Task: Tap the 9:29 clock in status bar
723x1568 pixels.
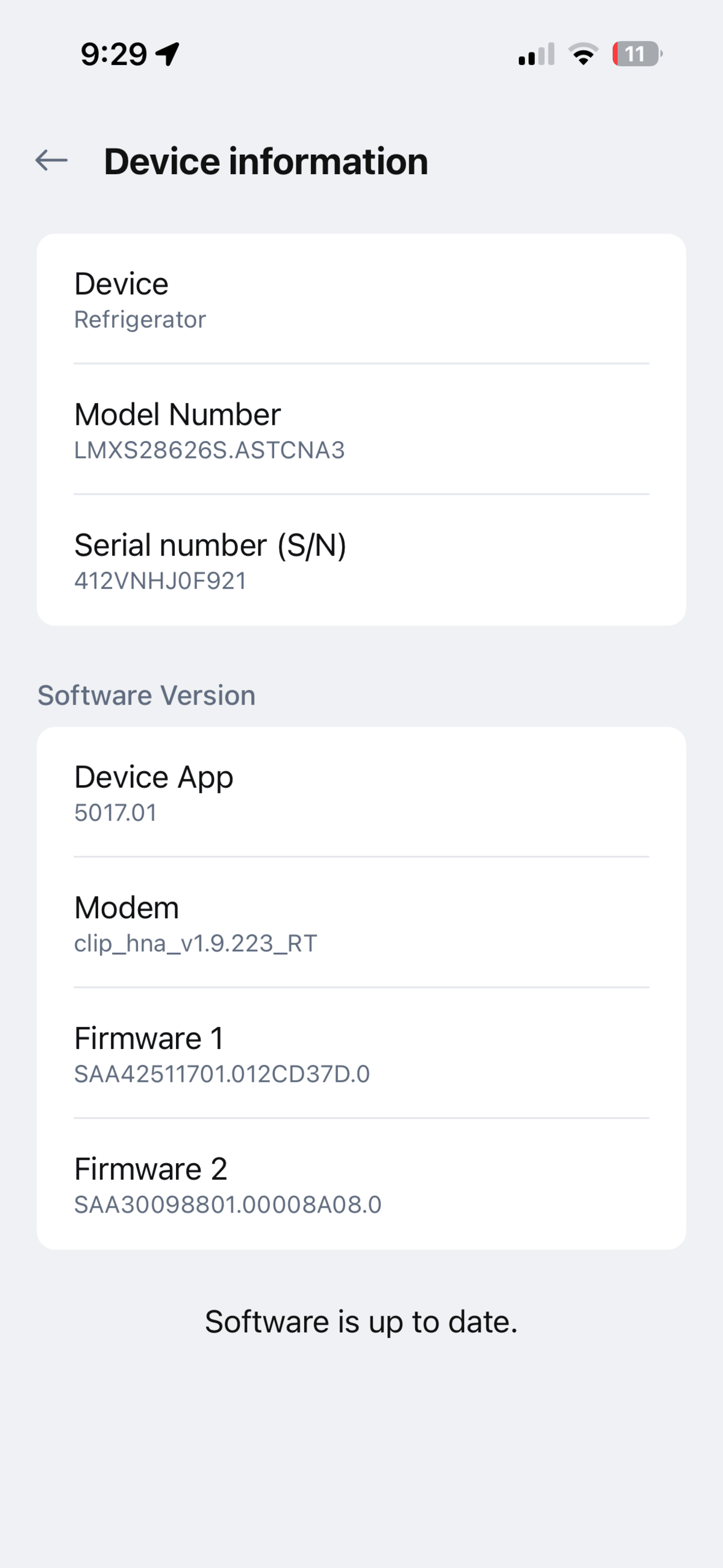Action: 114,54
